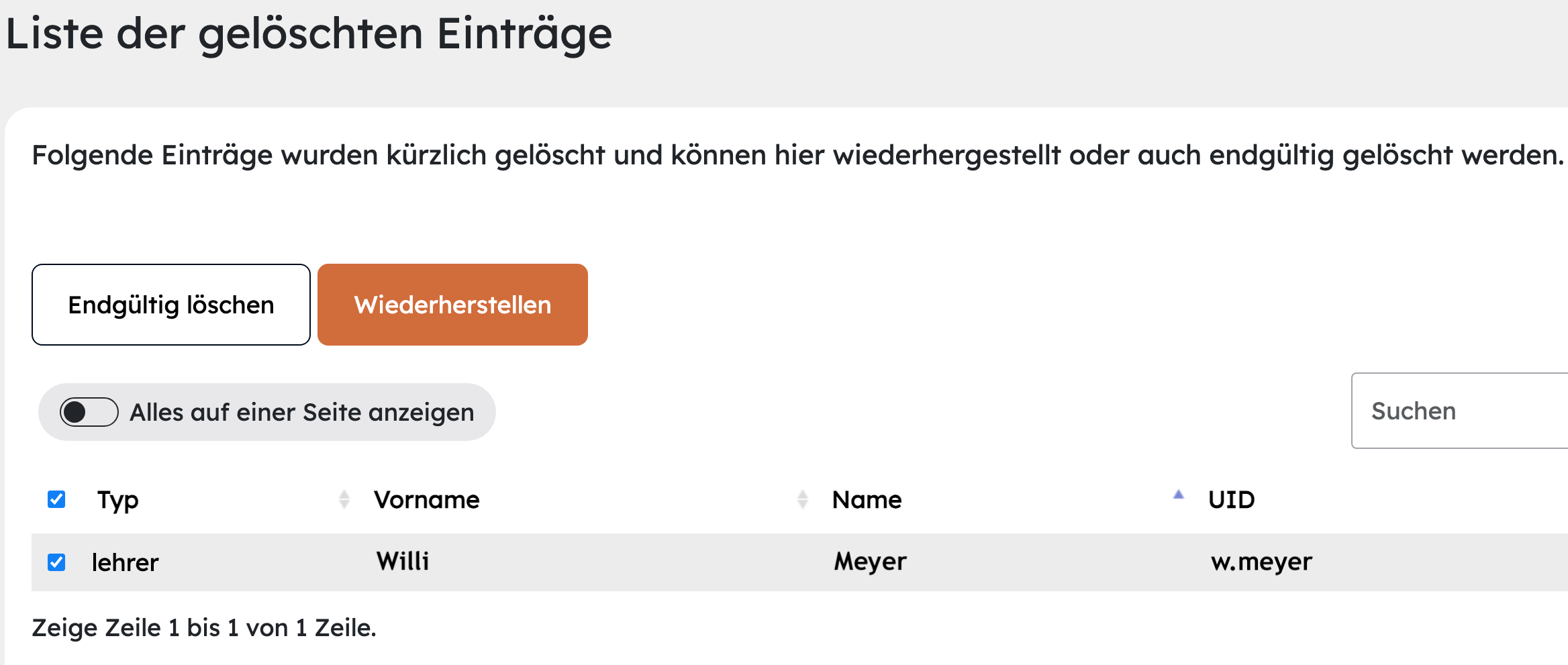Screen dimensions: 1568x665
Task: Click the Wiederherstellen button
Action: coord(452,305)
